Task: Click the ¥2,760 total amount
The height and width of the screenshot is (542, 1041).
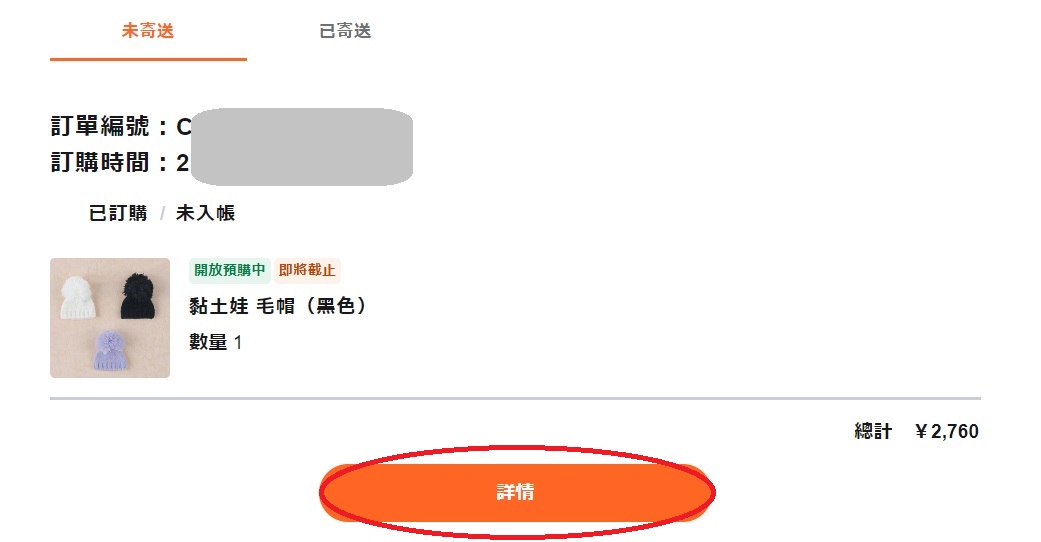Action: [947, 432]
